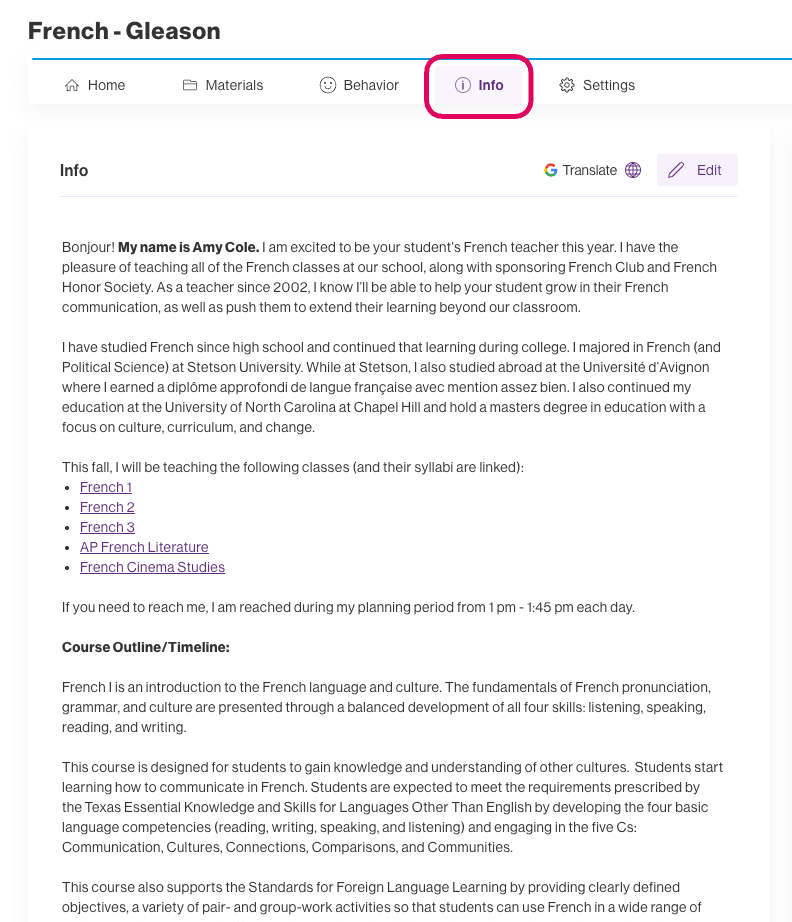Visit the French Cinema Studies link
This screenshot has height=922, width=792.
[152, 568]
